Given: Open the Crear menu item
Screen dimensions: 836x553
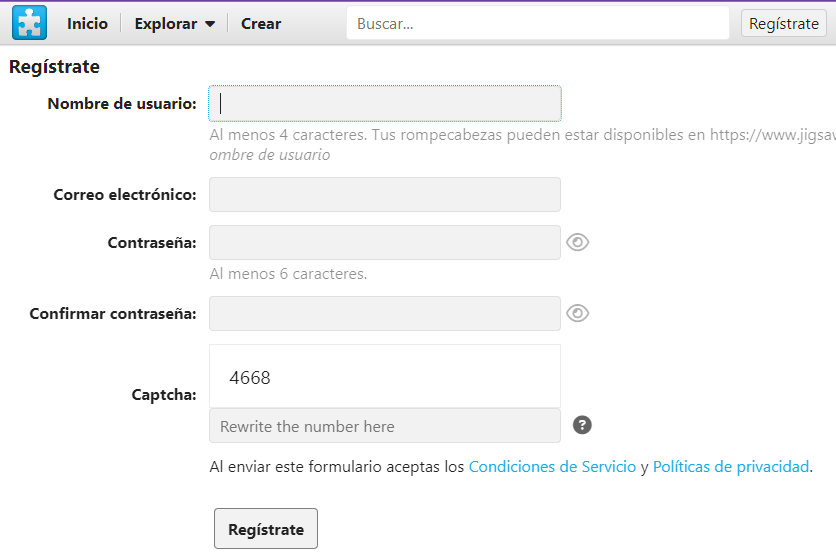Looking at the screenshot, I should point(261,24).
